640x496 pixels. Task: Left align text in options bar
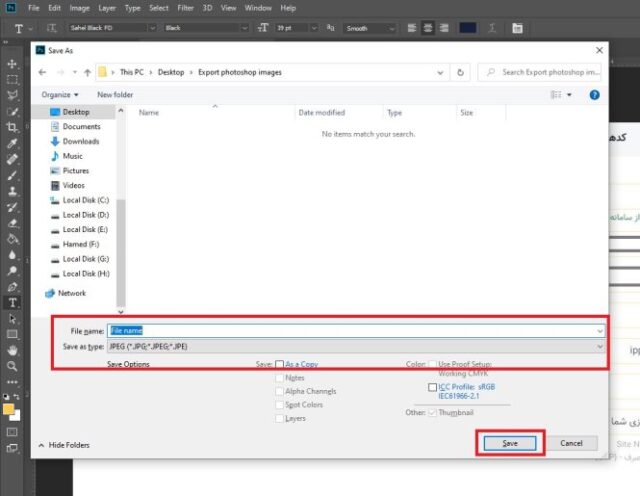[412, 28]
